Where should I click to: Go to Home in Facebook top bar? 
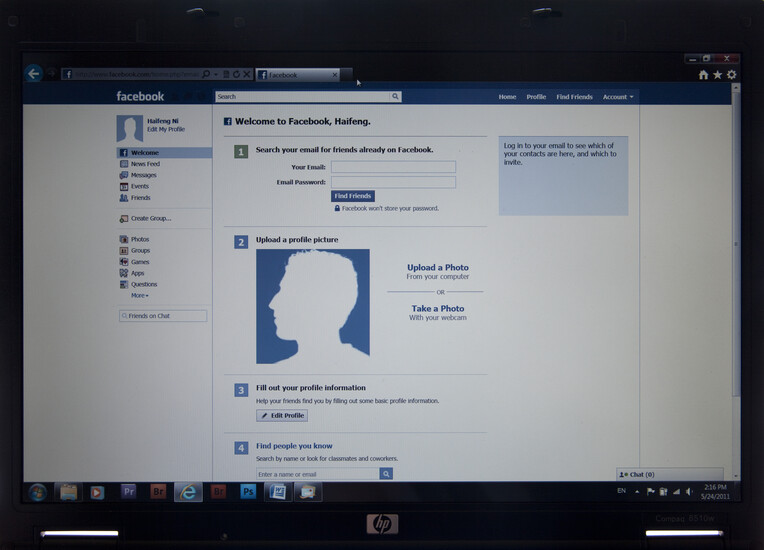pos(507,97)
